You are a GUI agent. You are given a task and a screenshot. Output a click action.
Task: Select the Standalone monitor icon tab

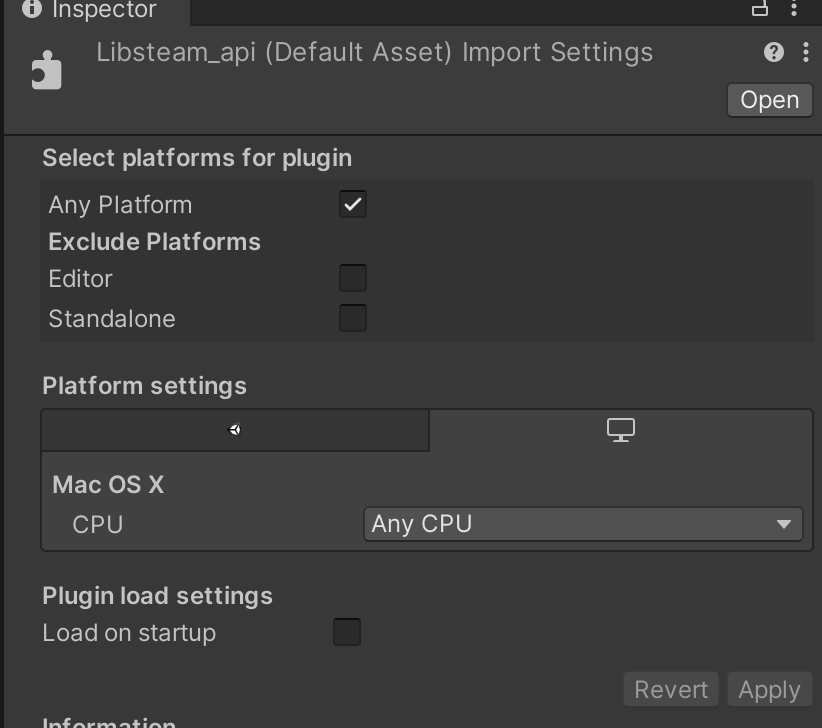coord(620,428)
